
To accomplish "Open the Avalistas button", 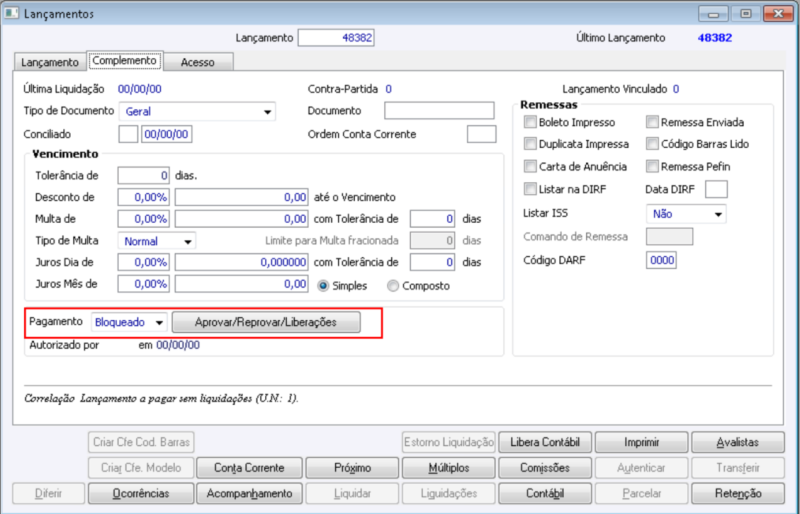I will coord(738,442).
